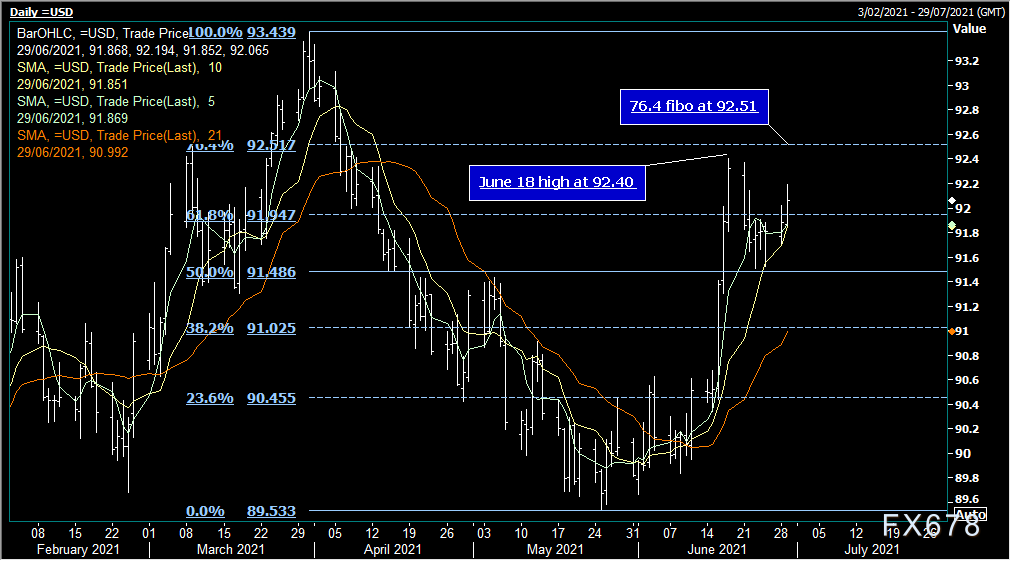Click the 61.8% Fibonacci level label
The height and width of the screenshot is (561, 1011).
209,215
